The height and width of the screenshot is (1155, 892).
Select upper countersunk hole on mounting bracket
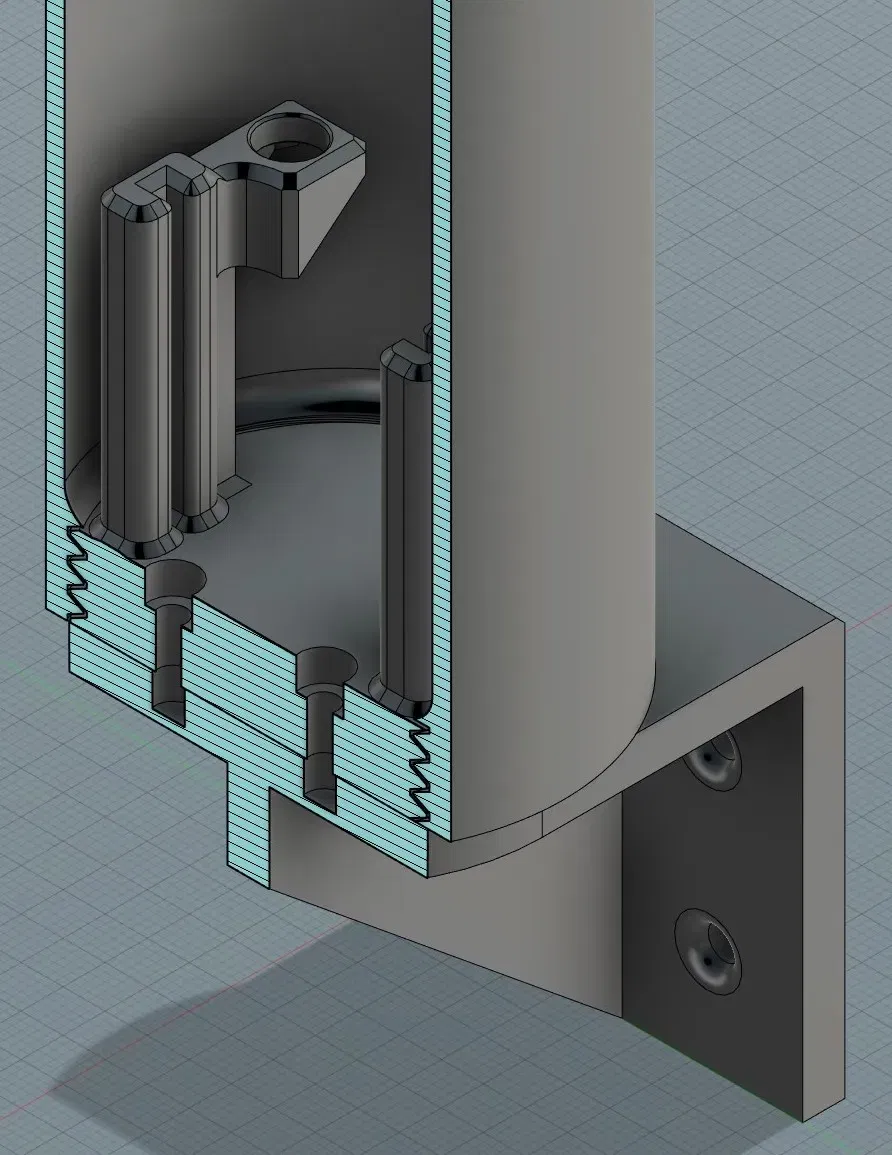712,761
